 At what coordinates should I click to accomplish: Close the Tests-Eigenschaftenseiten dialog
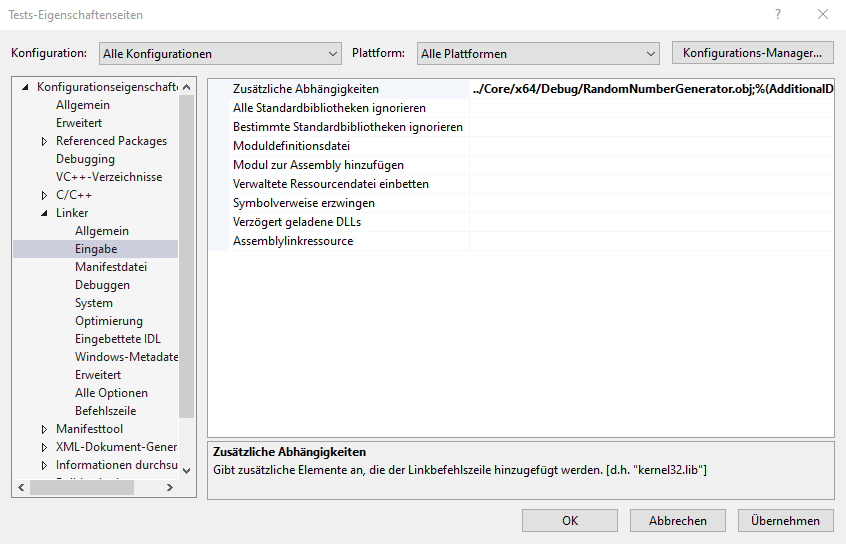point(823,15)
